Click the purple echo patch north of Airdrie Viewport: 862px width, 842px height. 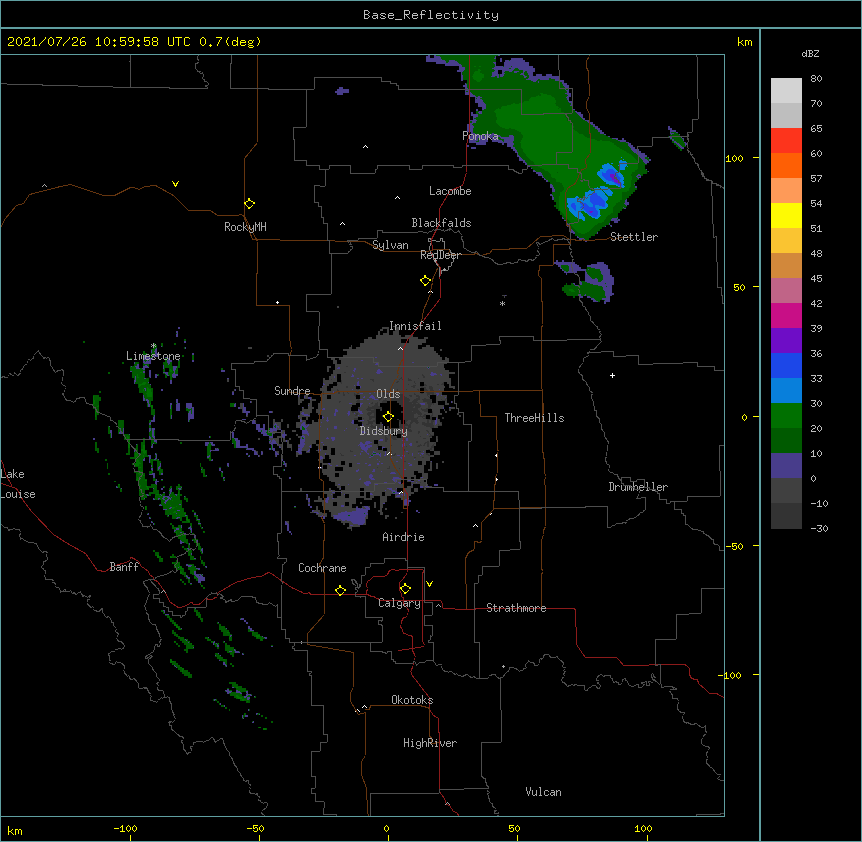352,516
